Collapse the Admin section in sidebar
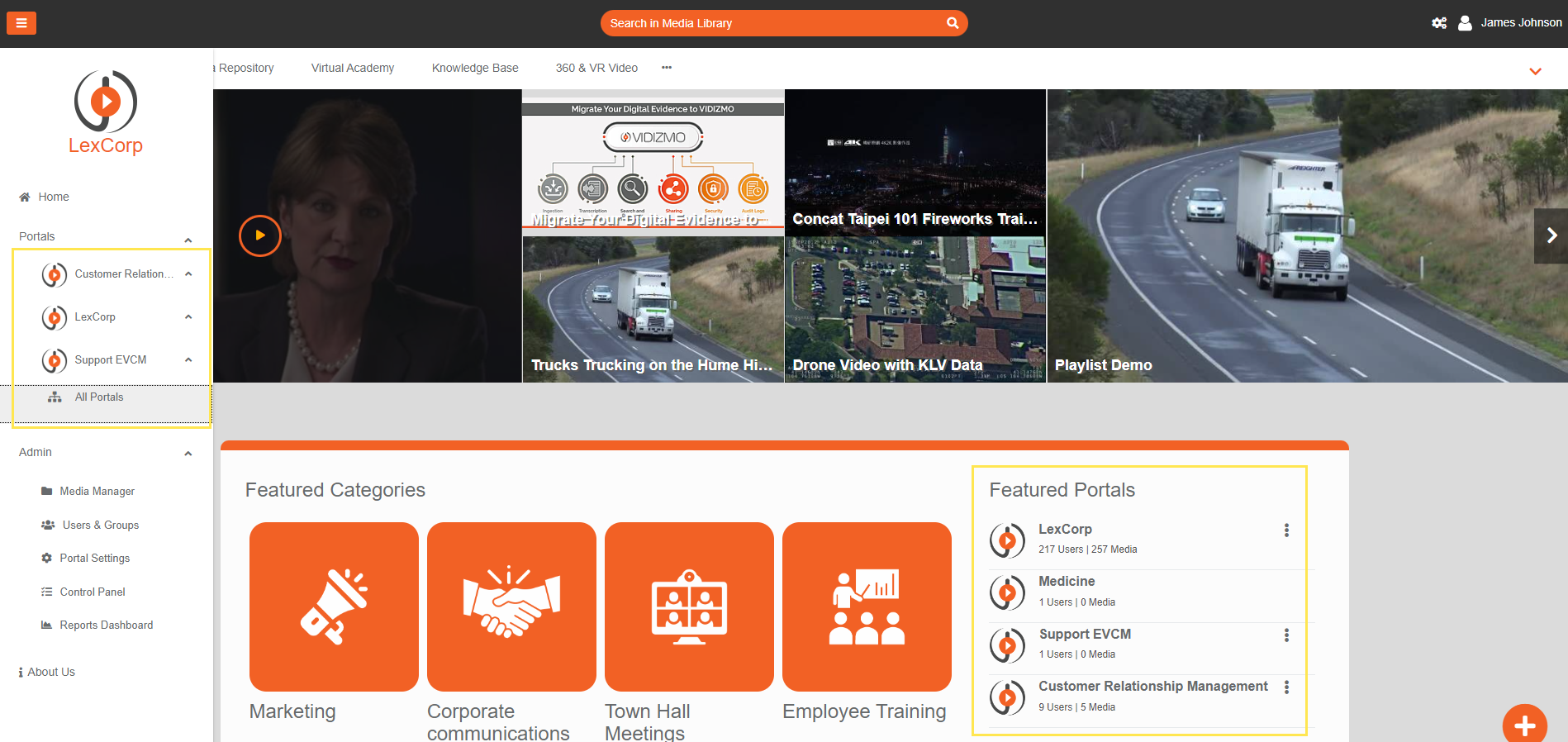The width and height of the screenshot is (1568, 742). (188, 454)
